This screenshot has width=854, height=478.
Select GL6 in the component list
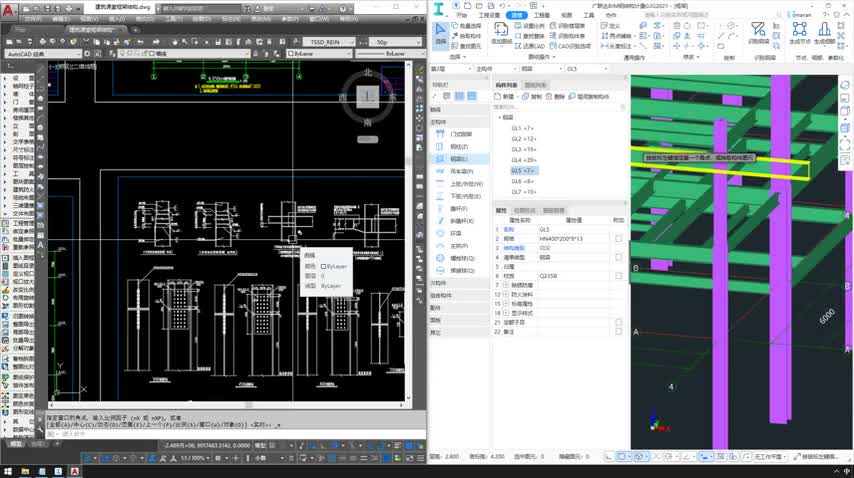pyautogui.click(x=523, y=181)
